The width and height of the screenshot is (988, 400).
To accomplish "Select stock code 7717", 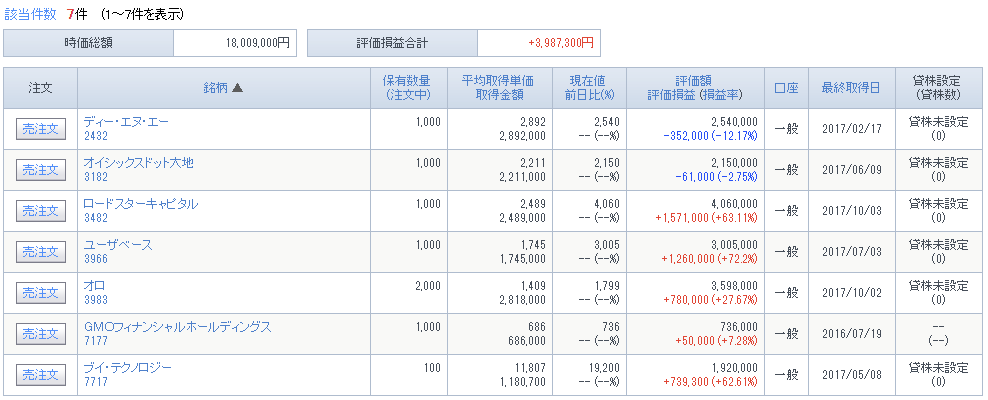I will [96, 381].
